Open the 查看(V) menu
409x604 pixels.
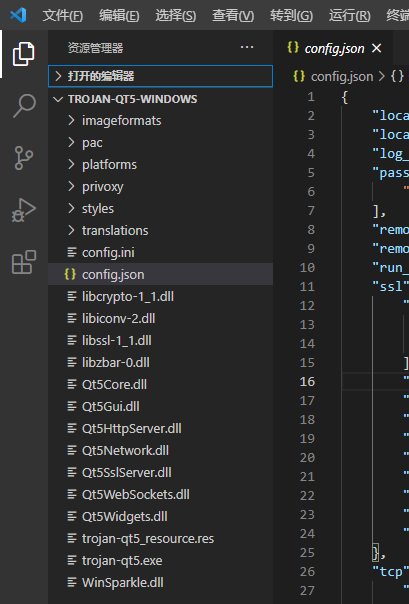[233, 15]
